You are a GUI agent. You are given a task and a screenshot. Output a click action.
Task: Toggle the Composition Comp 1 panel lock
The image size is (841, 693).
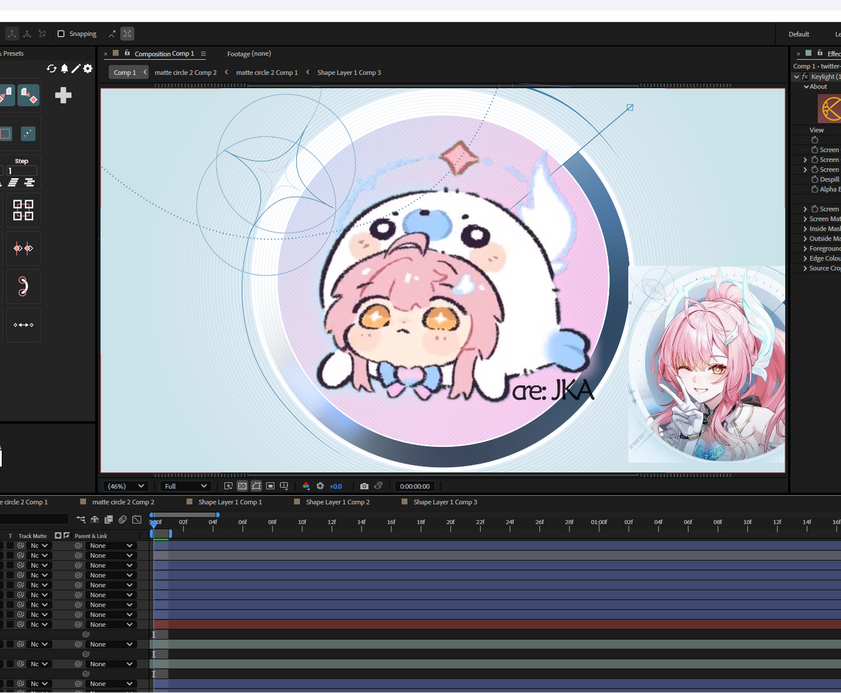(x=127, y=53)
